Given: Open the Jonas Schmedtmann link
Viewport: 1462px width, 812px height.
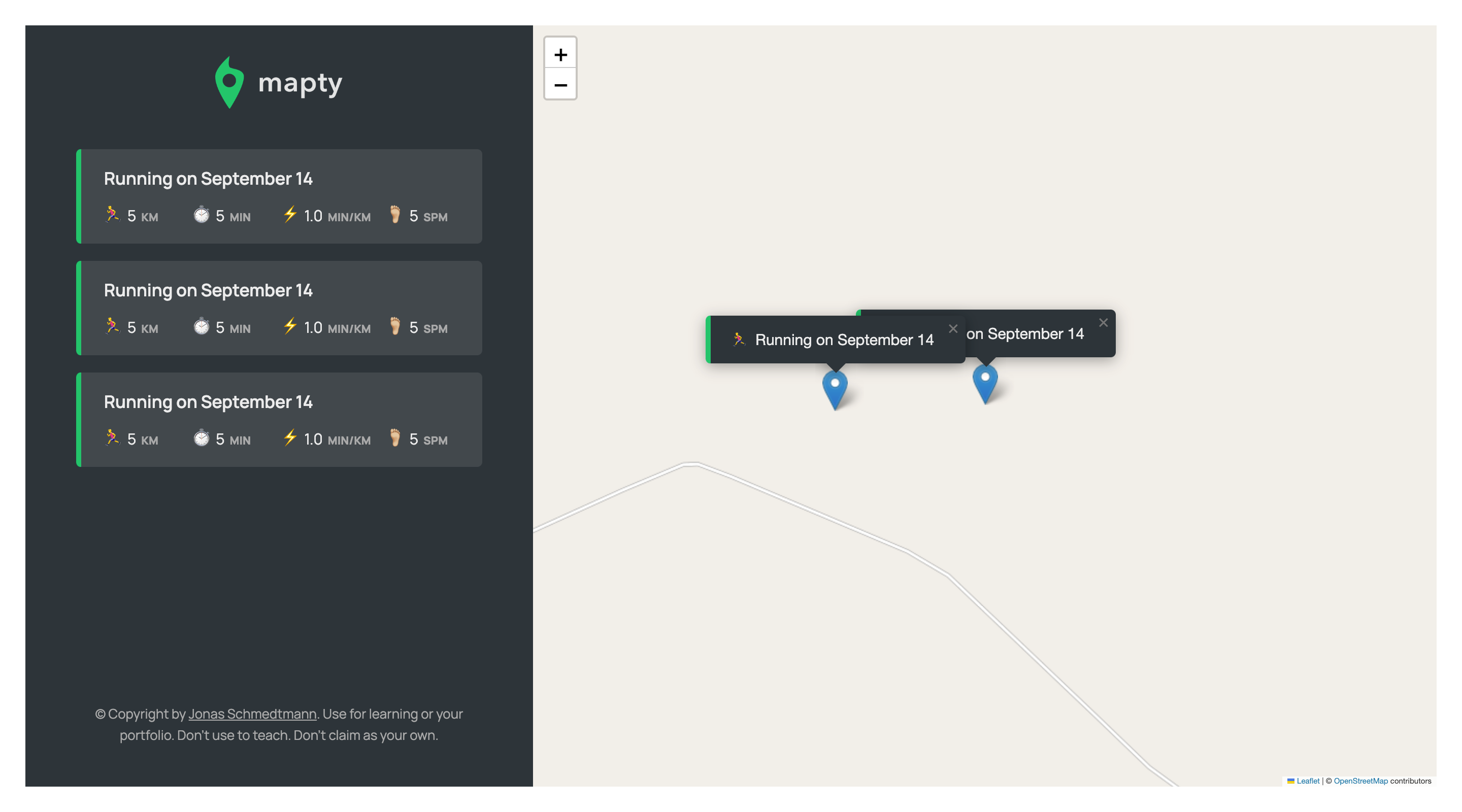Looking at the screenshot, I should tap(252, 714).
